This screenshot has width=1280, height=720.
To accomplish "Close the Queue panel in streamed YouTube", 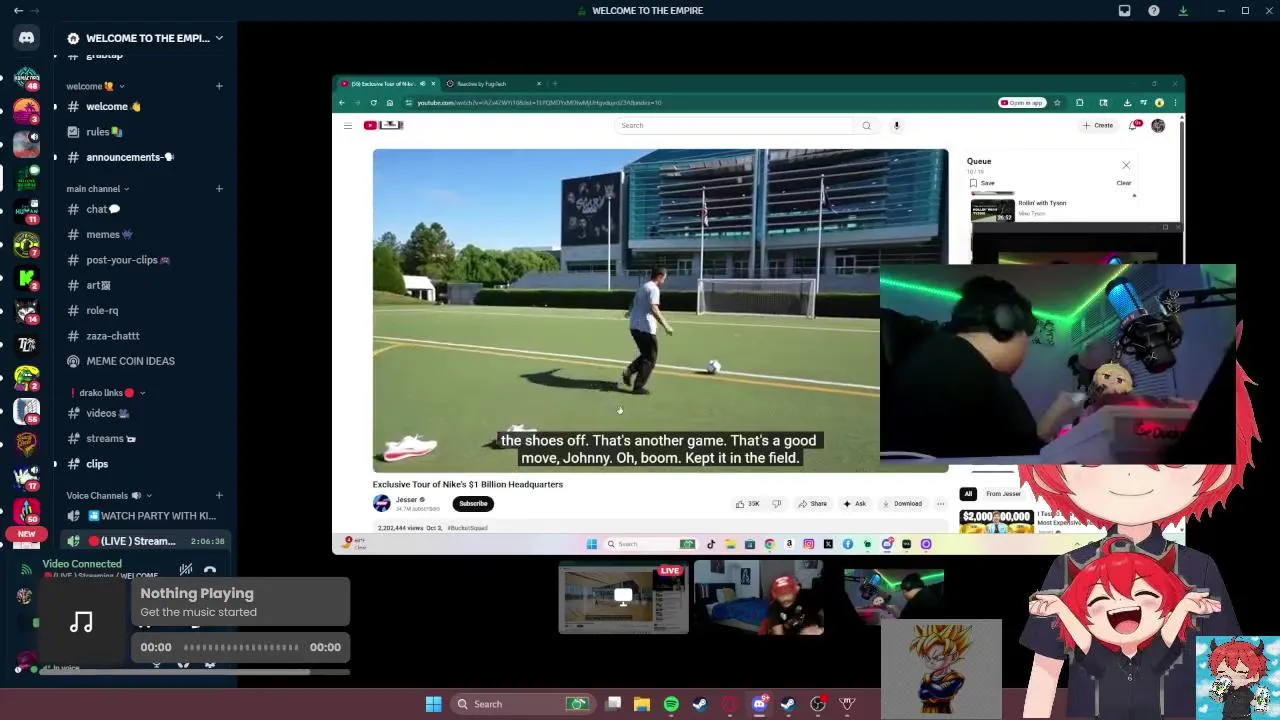I will tap(1126, 166).
